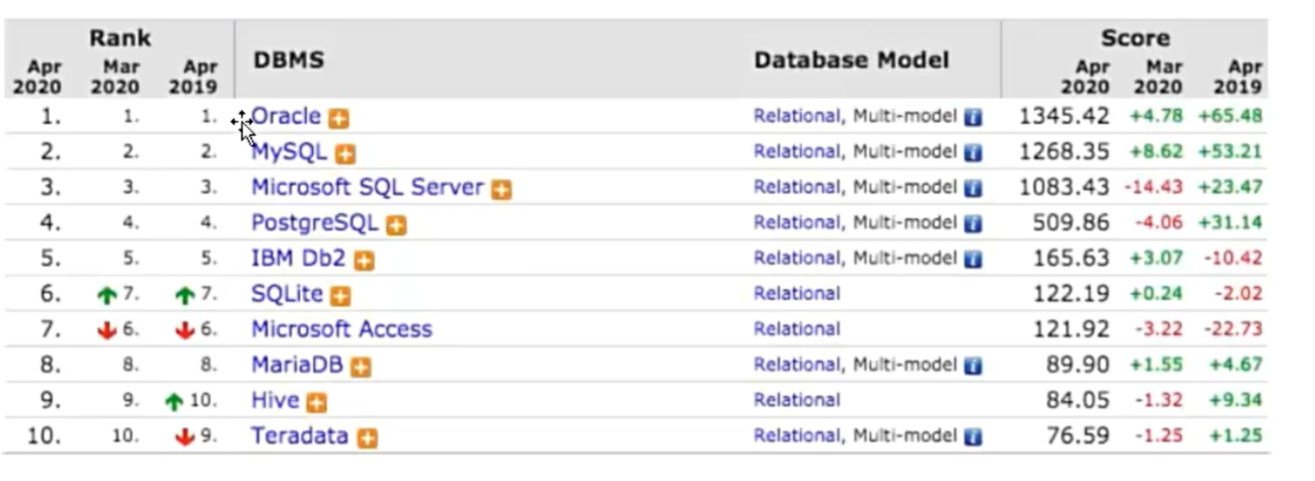Click the Relational link in Oracle's row
Viewport: 1315px width, 481px height.
[797, 116]
